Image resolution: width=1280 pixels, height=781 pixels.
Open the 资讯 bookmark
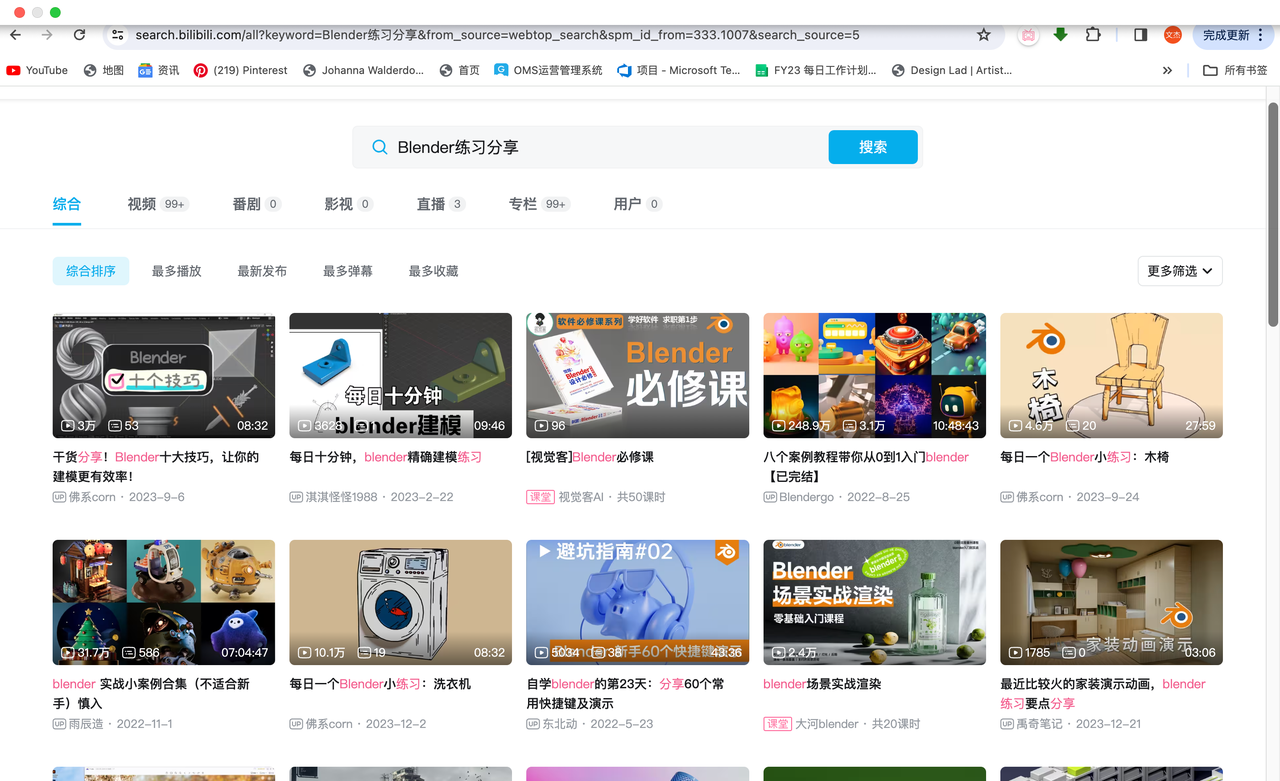[x=159, y=70]
